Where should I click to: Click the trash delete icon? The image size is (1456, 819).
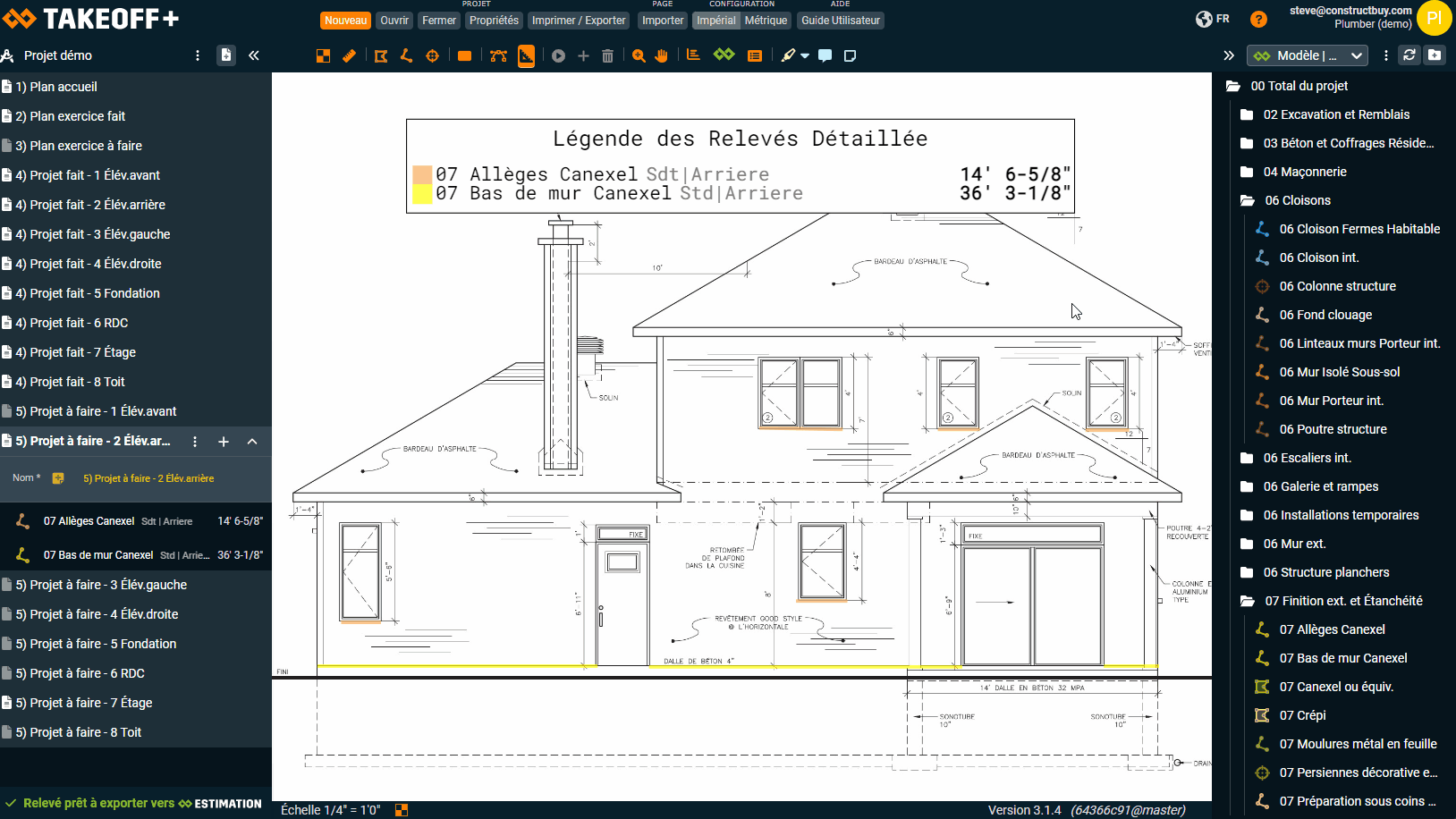607,55
